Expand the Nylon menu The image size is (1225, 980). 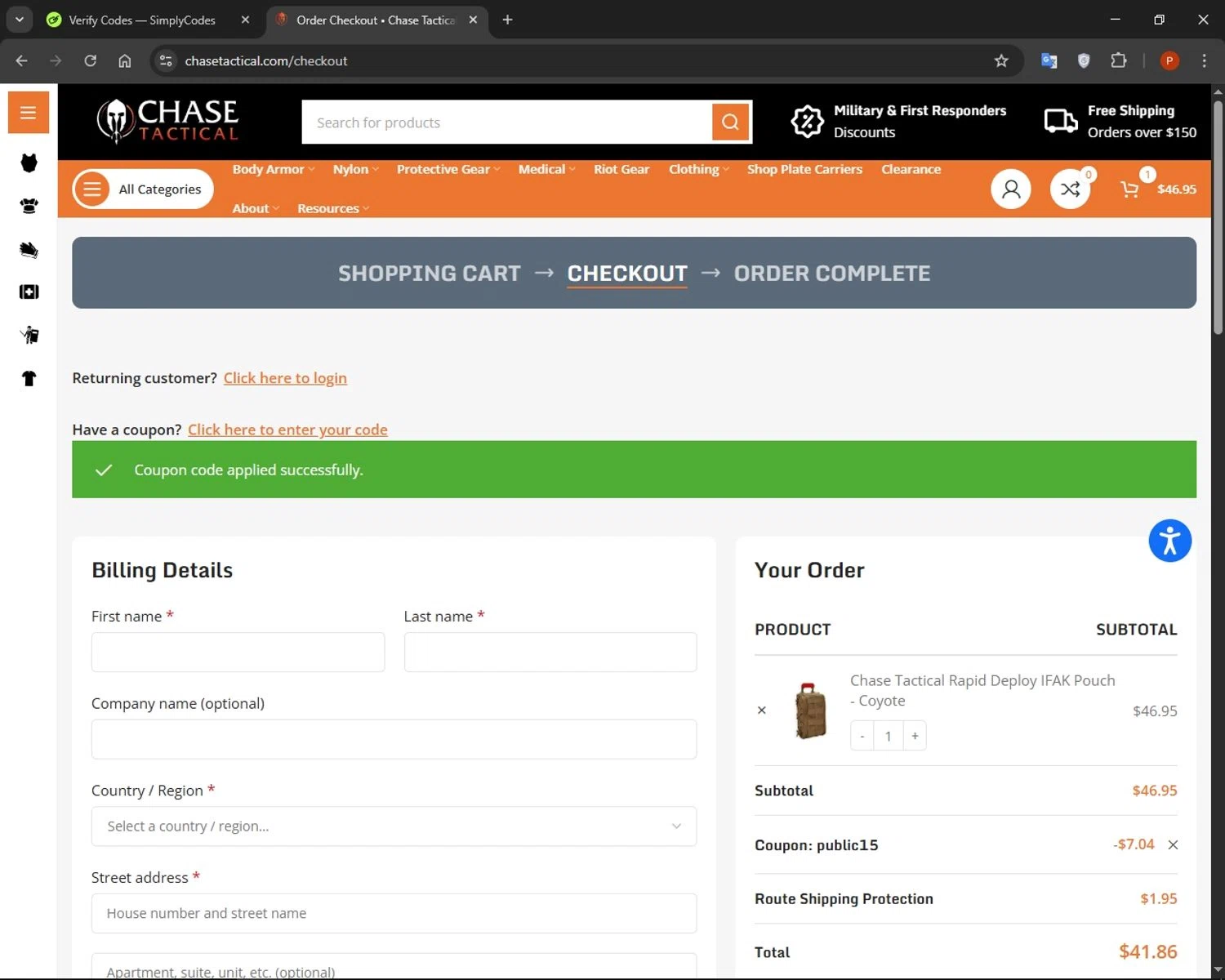click(x=355, y=169)
